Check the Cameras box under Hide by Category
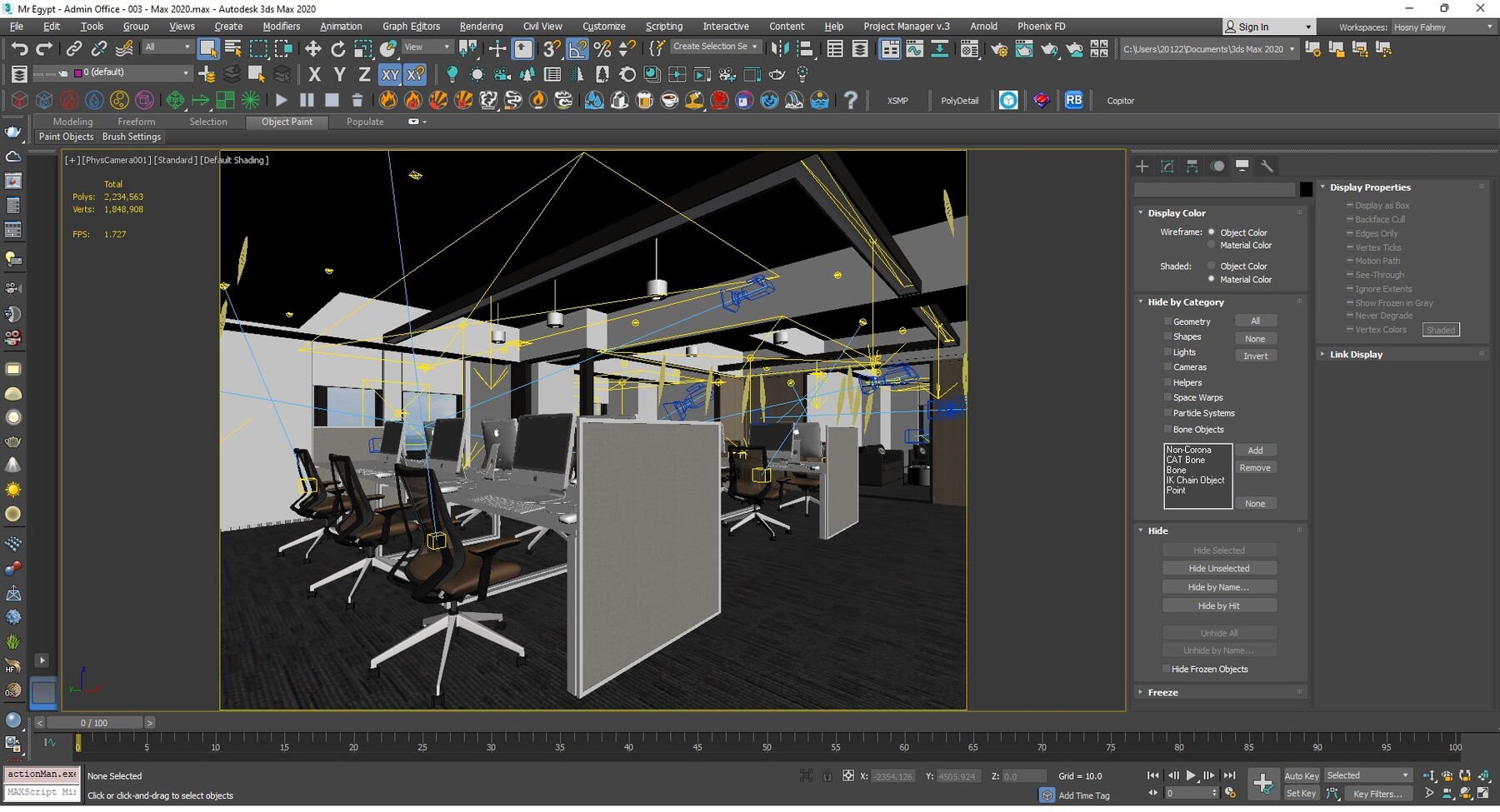This screenshot has height=812, width=1500. pyautogui.click(x=1168, y=366)
